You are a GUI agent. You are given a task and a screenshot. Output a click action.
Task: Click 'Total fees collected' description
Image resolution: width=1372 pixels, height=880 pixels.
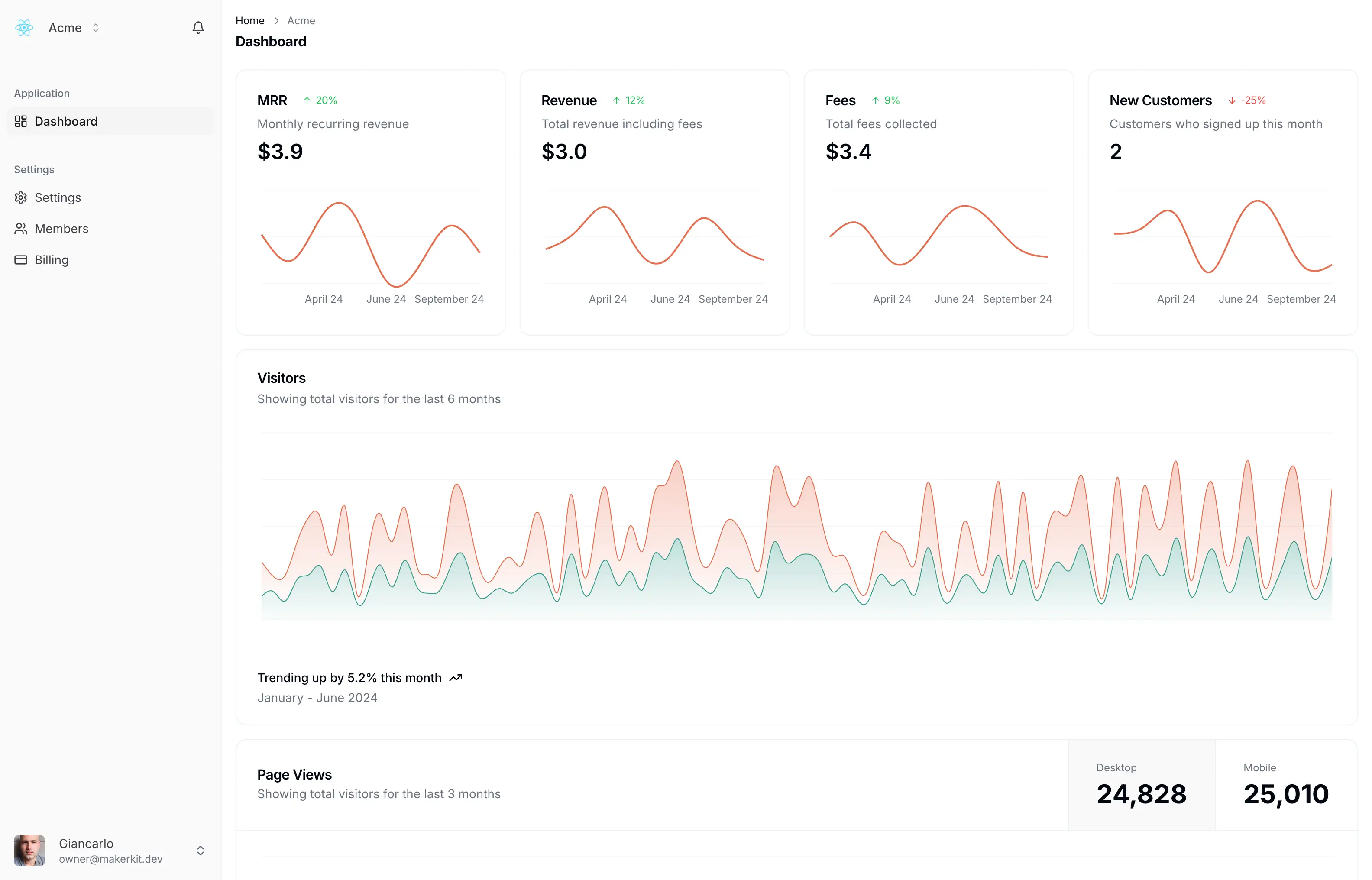tap(881, 124)
